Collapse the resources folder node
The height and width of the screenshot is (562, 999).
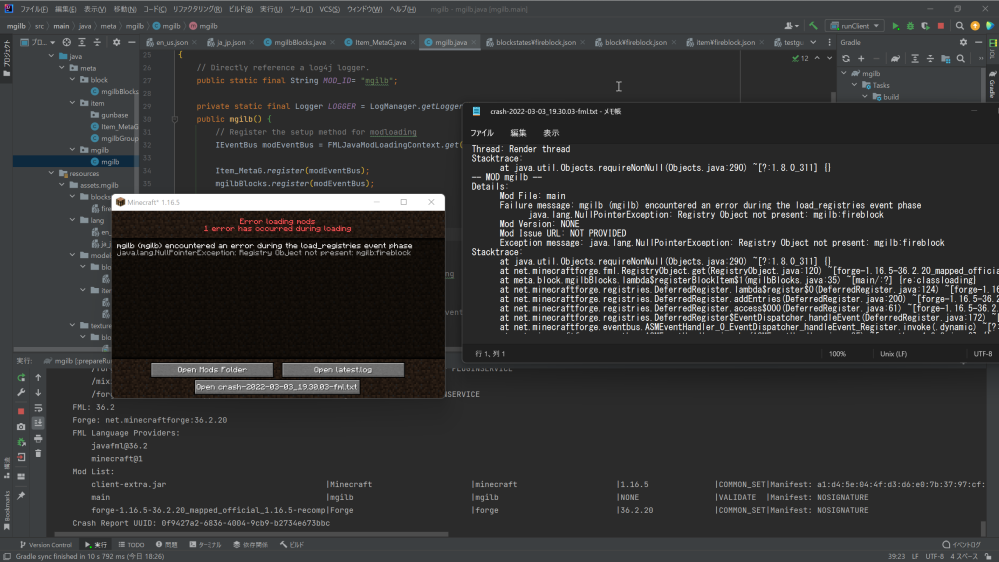52,173
